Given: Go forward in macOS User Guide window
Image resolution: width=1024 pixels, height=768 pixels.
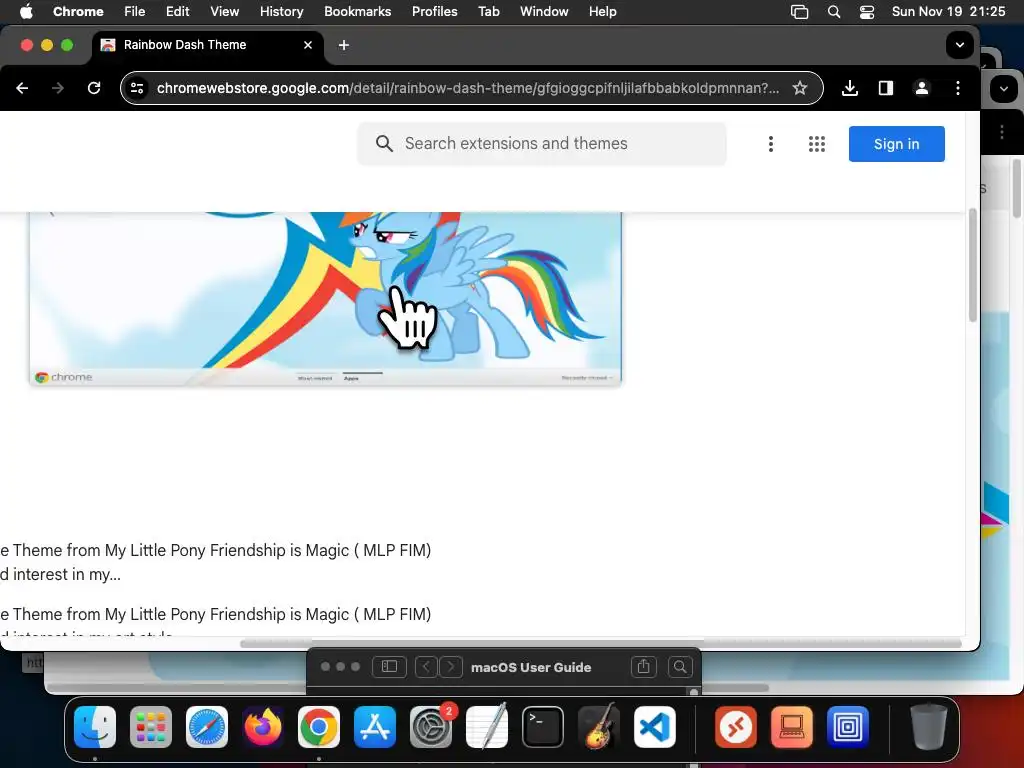Looking at the screenshot, I should coord(450,666).
